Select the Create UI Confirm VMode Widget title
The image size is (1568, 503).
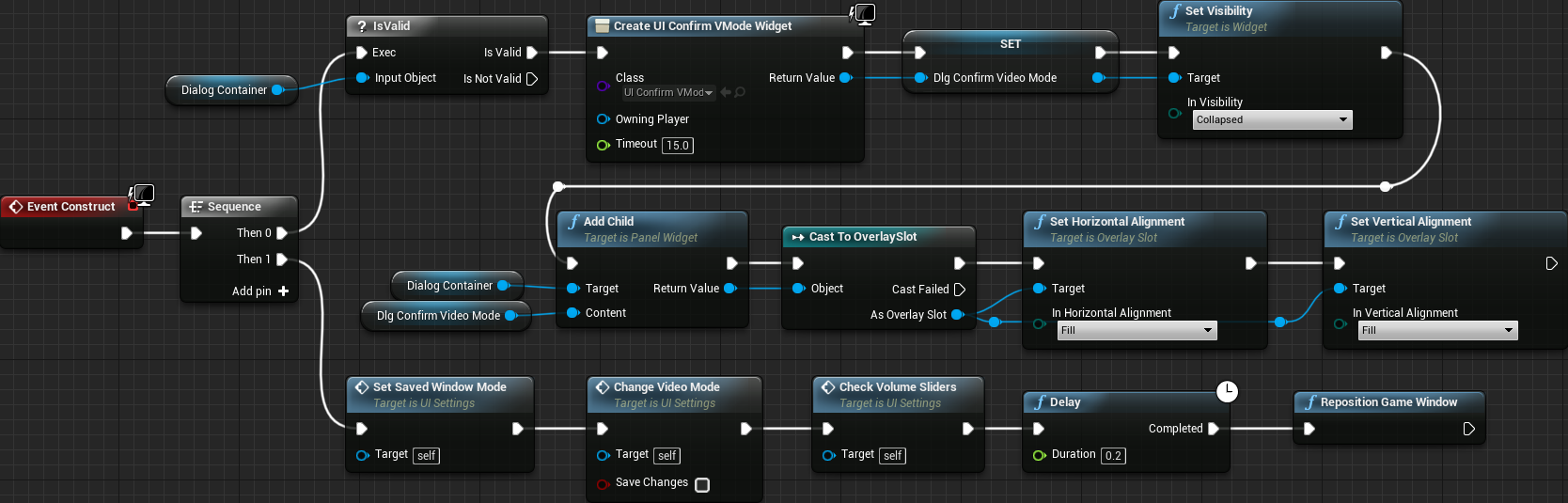702,26
